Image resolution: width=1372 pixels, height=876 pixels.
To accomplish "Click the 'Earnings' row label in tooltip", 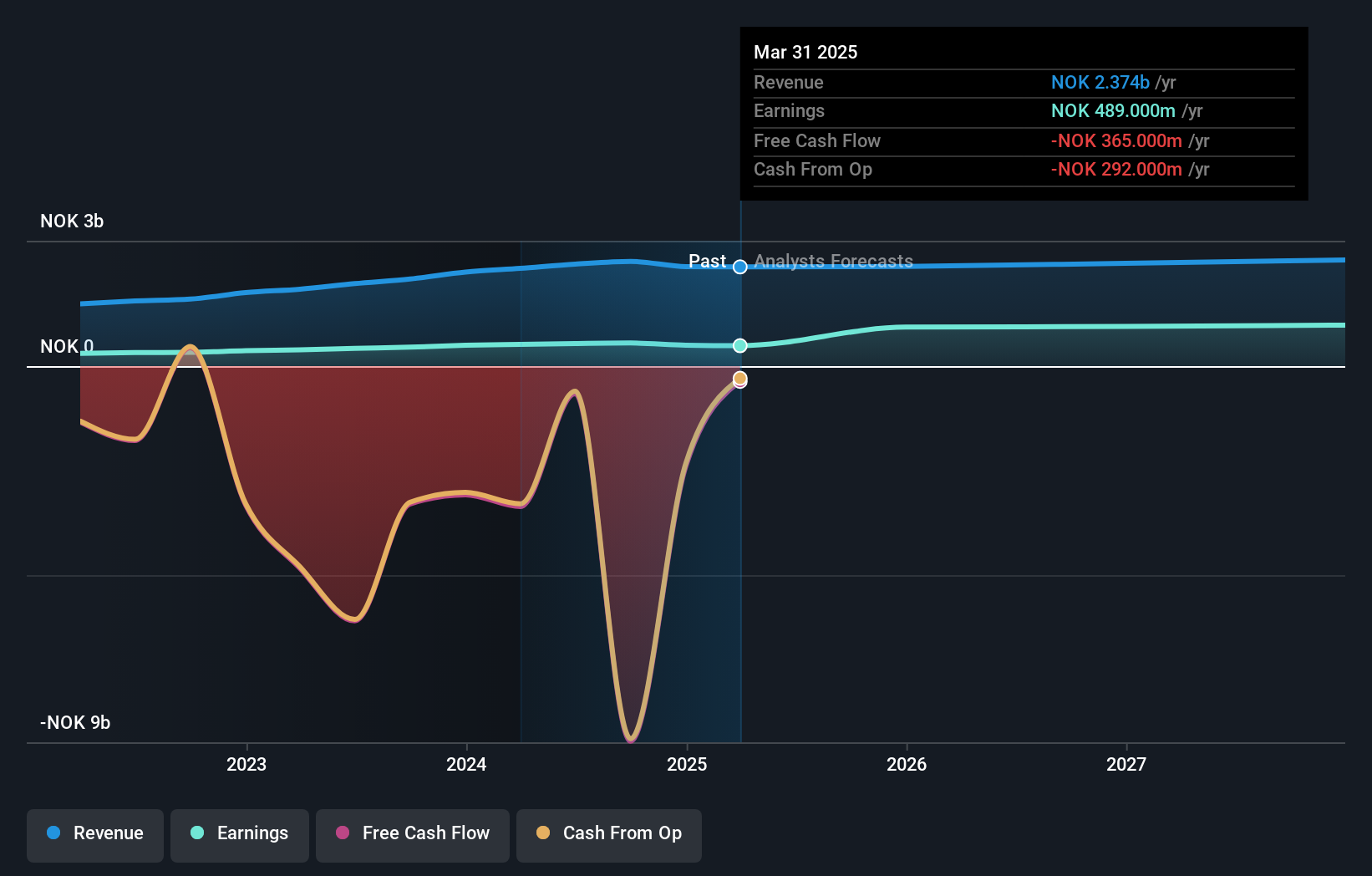I will 789,110.
